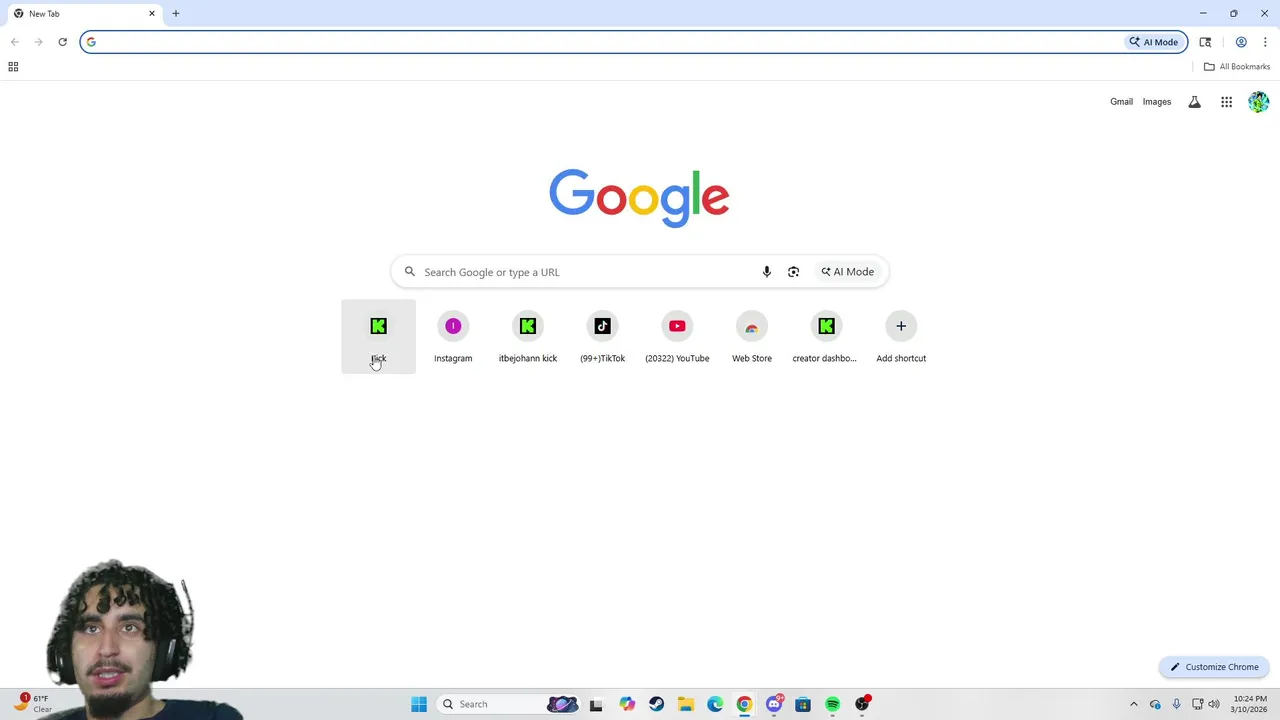Expand the hidden system tray icons chevron

click(1133, 704)
